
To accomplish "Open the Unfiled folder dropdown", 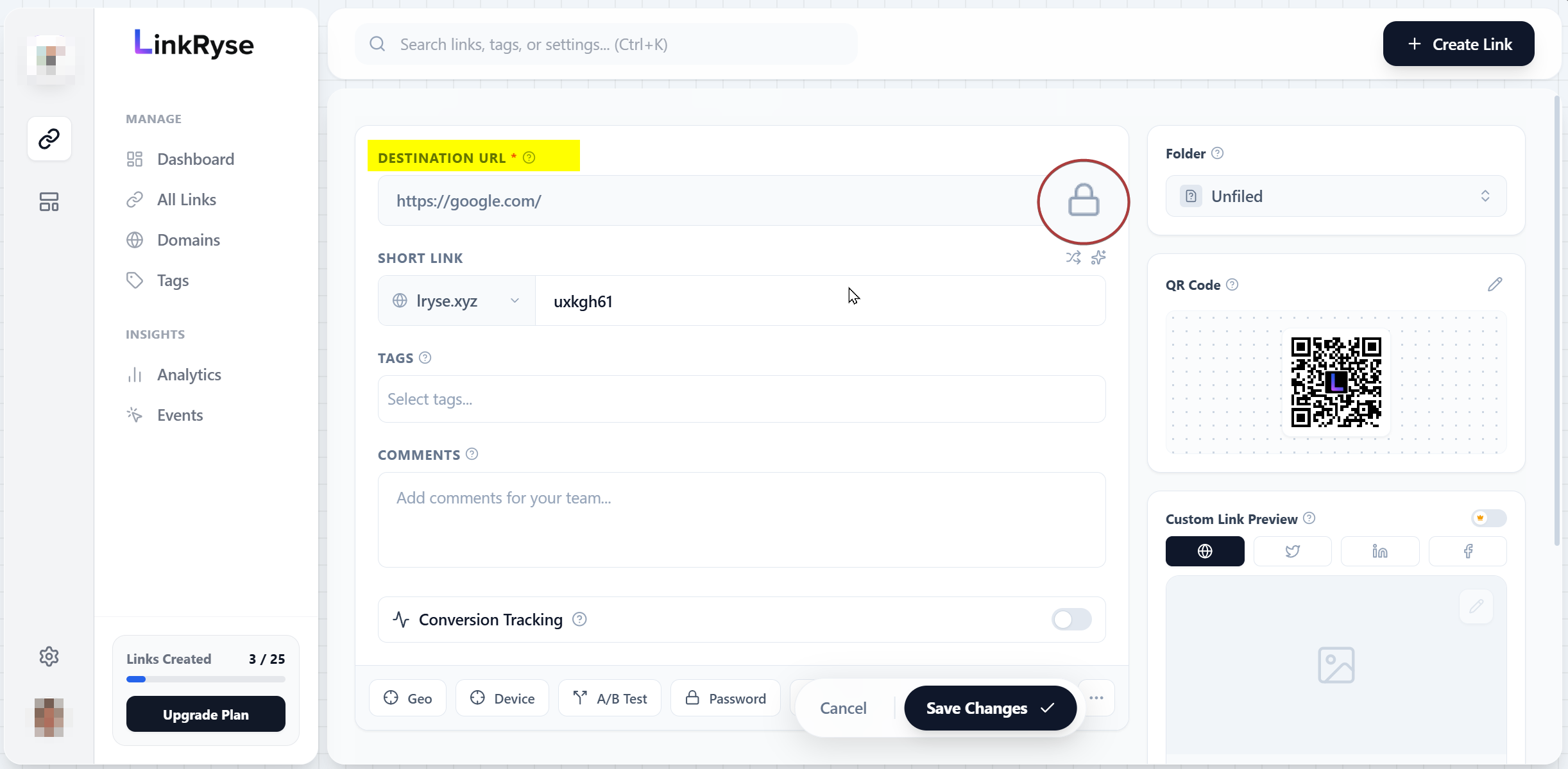I will 1334,196.
